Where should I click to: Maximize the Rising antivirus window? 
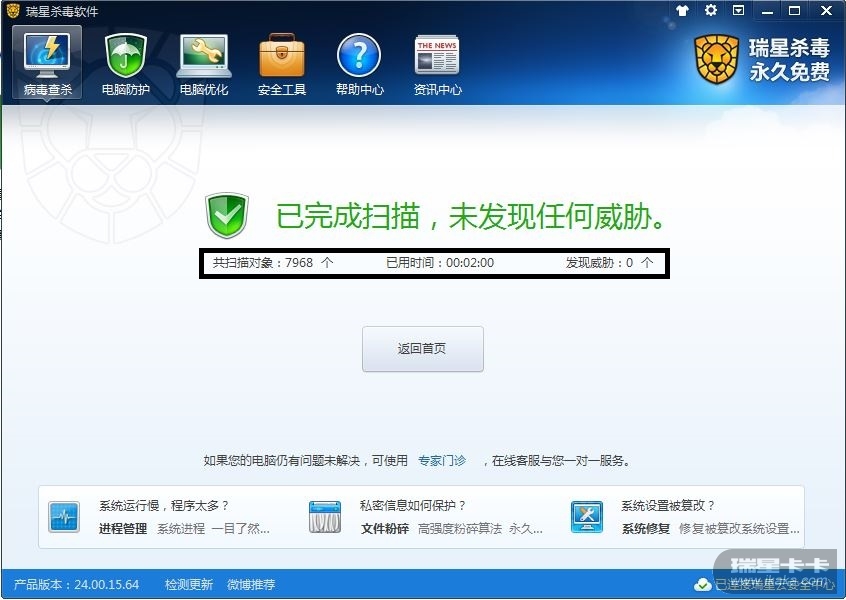pos(794,10)
